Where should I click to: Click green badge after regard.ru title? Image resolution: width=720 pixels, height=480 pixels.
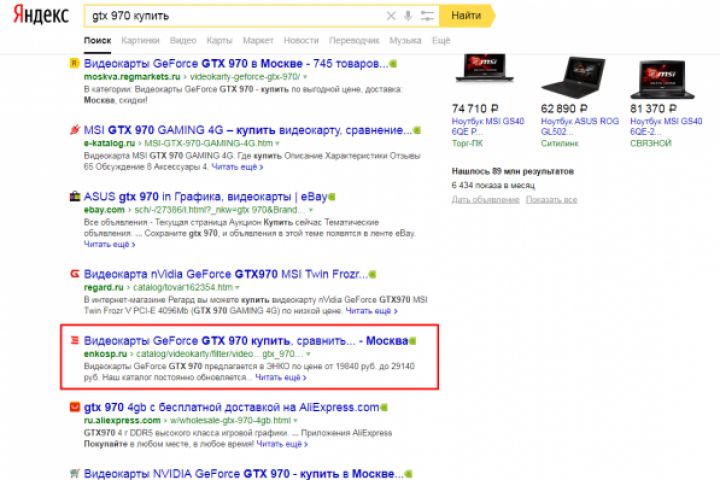(x=372, y=275)
